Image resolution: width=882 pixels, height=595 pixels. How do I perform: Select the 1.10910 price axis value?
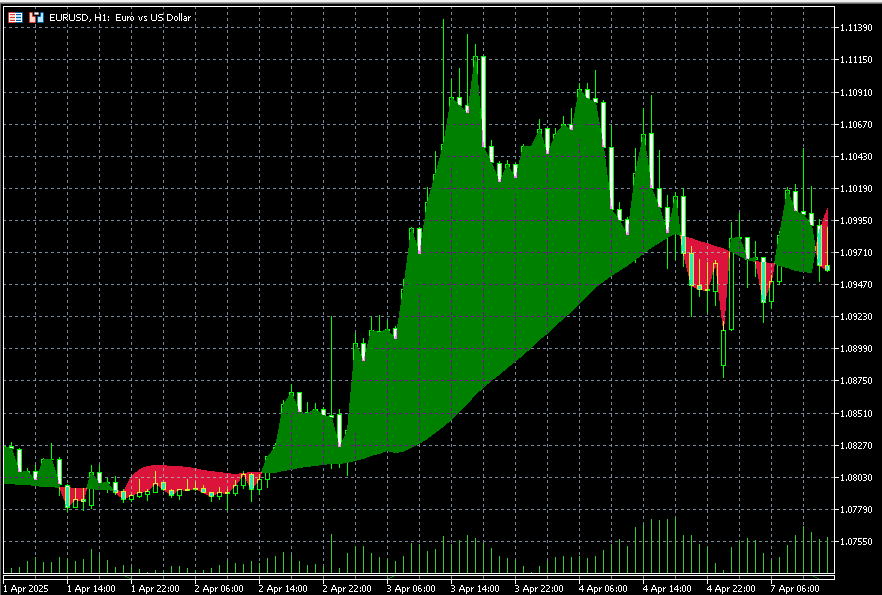click(x=856, y=92)
